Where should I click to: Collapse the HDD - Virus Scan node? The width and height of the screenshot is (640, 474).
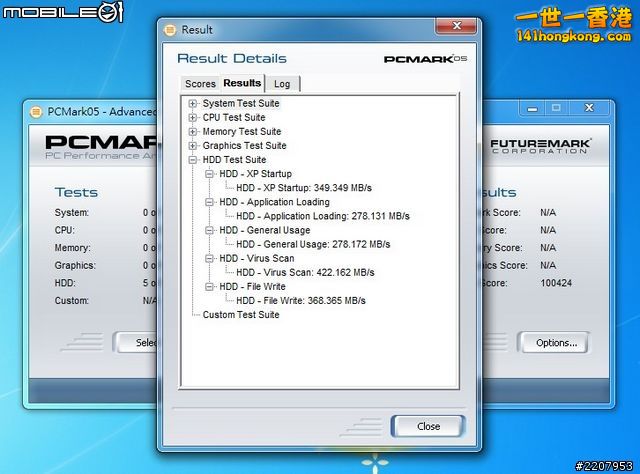(x=210, y=258)
